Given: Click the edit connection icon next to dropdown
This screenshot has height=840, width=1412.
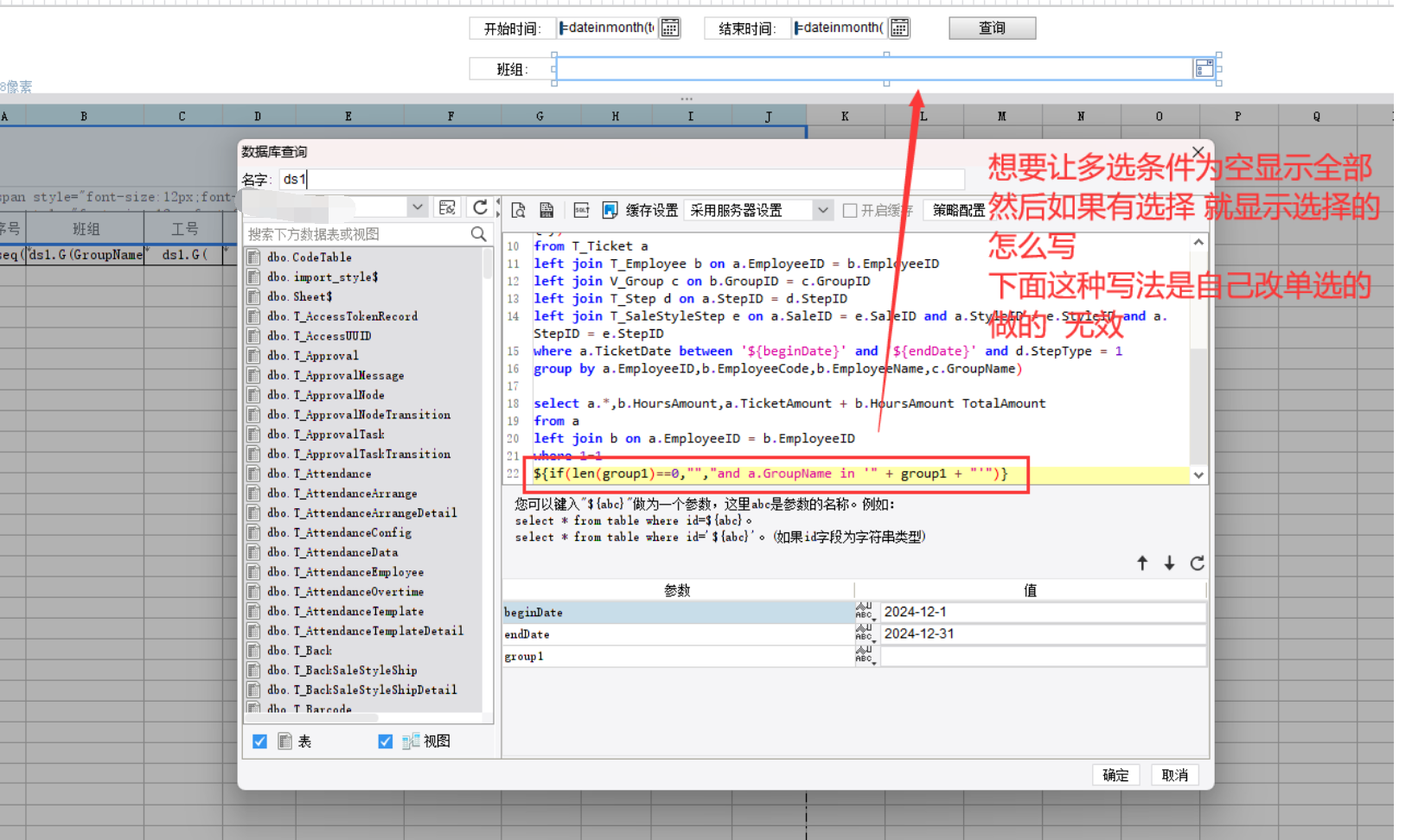Looking at the screenshot, I should tap(447, 207).
